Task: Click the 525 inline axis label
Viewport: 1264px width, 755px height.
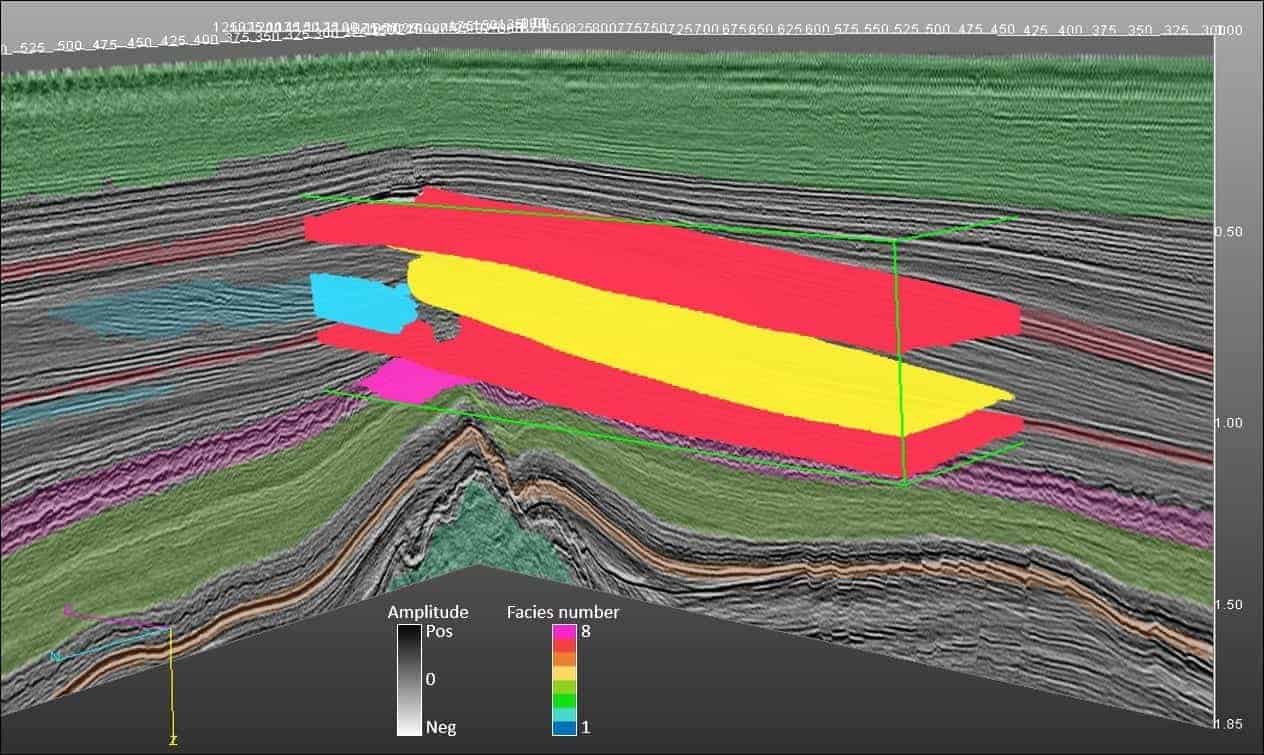Action: 33,45
